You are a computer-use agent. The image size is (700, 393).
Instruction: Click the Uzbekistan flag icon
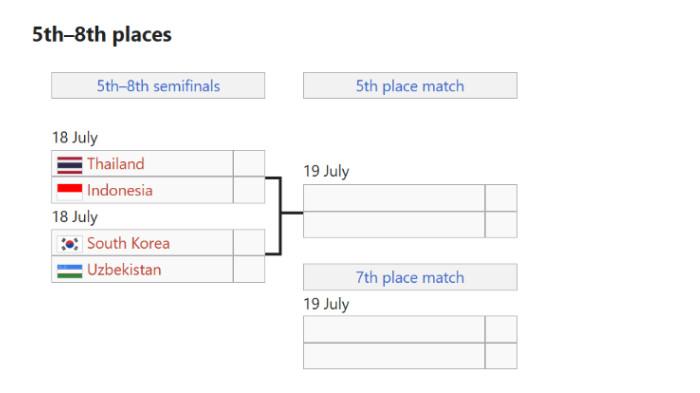tap(70, 271)
